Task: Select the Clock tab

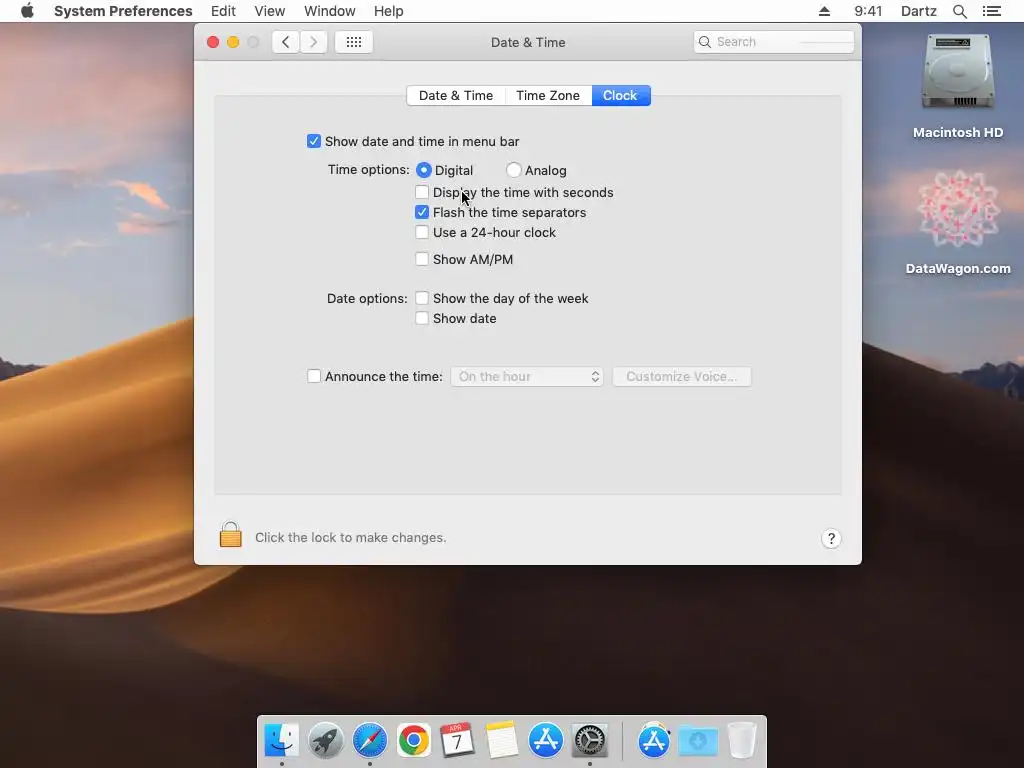Action: (x=620, y=95)
